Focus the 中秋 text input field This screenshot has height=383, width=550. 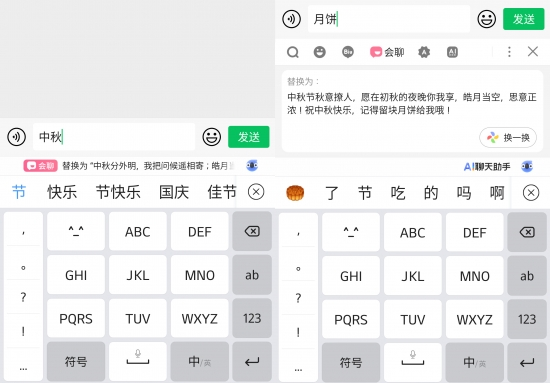point(114,137)
